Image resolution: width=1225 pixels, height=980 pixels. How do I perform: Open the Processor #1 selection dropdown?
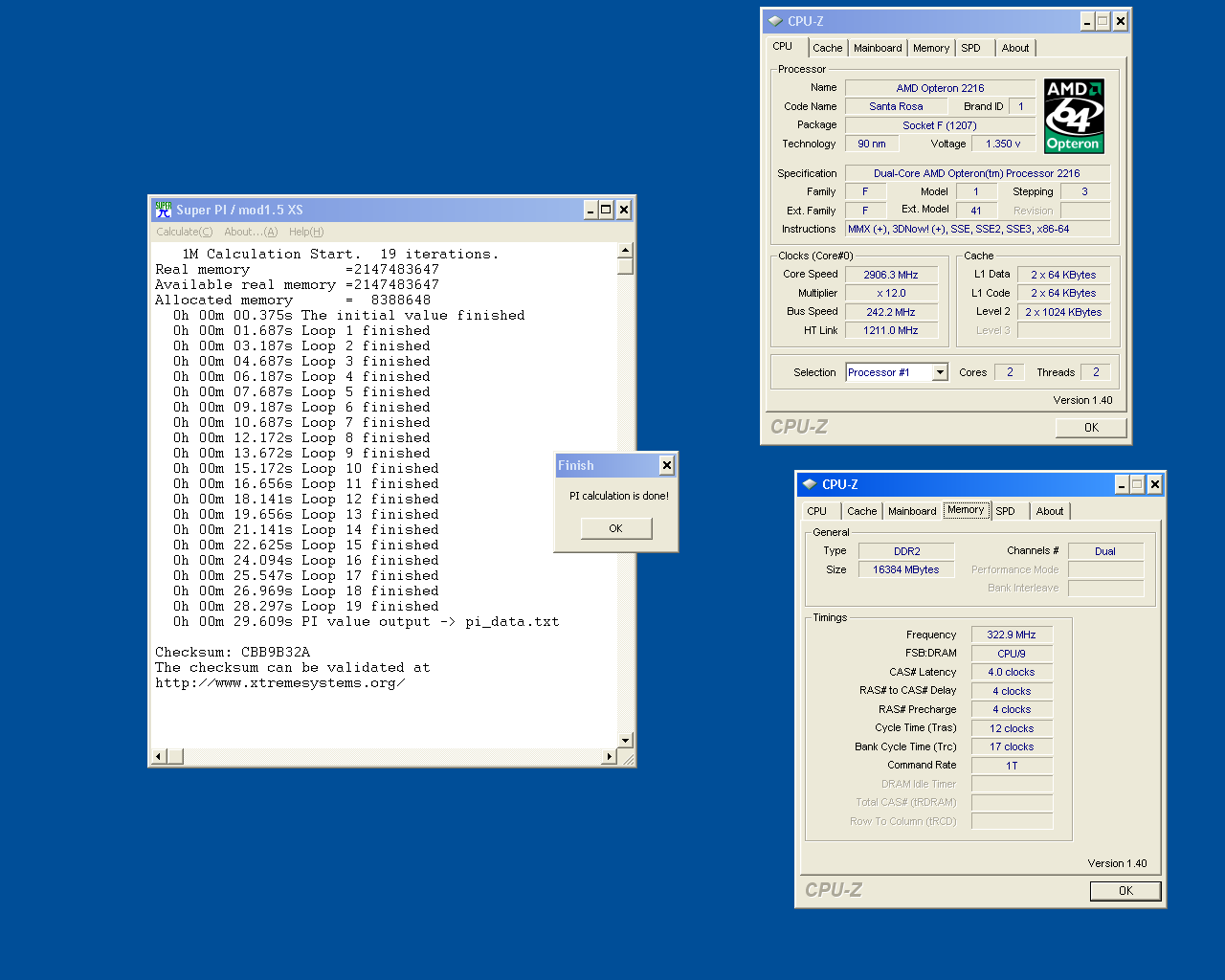tap(940, 372)
